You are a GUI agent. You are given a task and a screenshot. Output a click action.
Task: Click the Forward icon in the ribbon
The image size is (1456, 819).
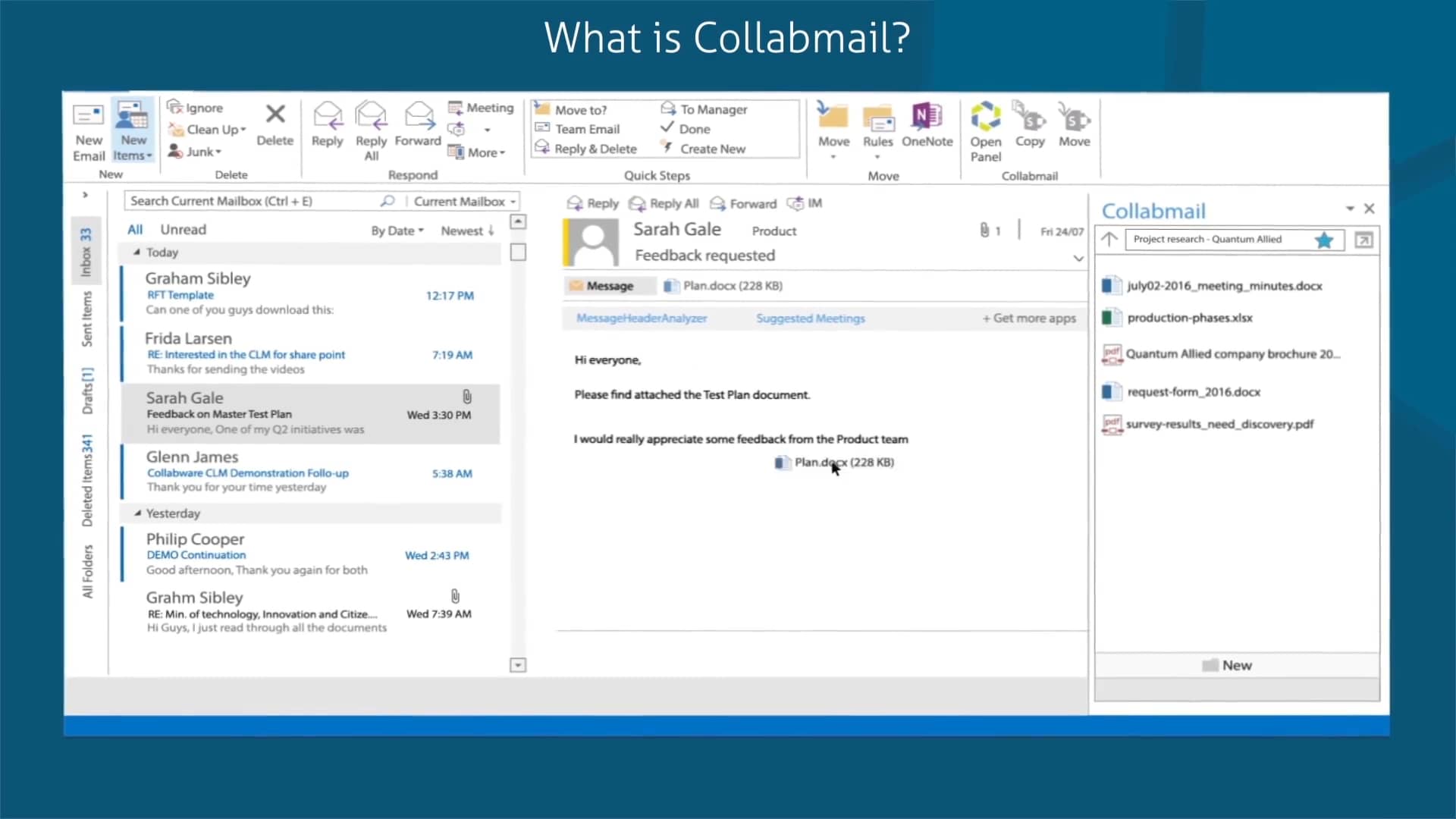418,125
